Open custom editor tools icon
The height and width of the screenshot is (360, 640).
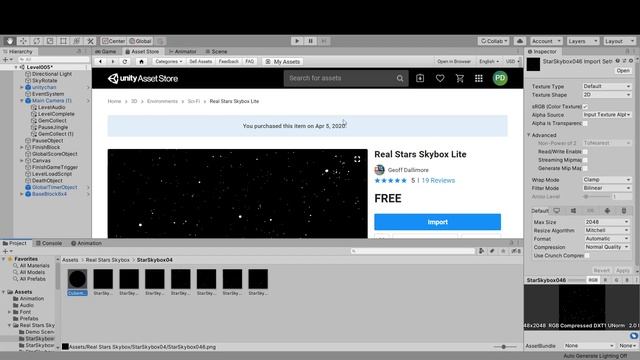tap(90, 41)
